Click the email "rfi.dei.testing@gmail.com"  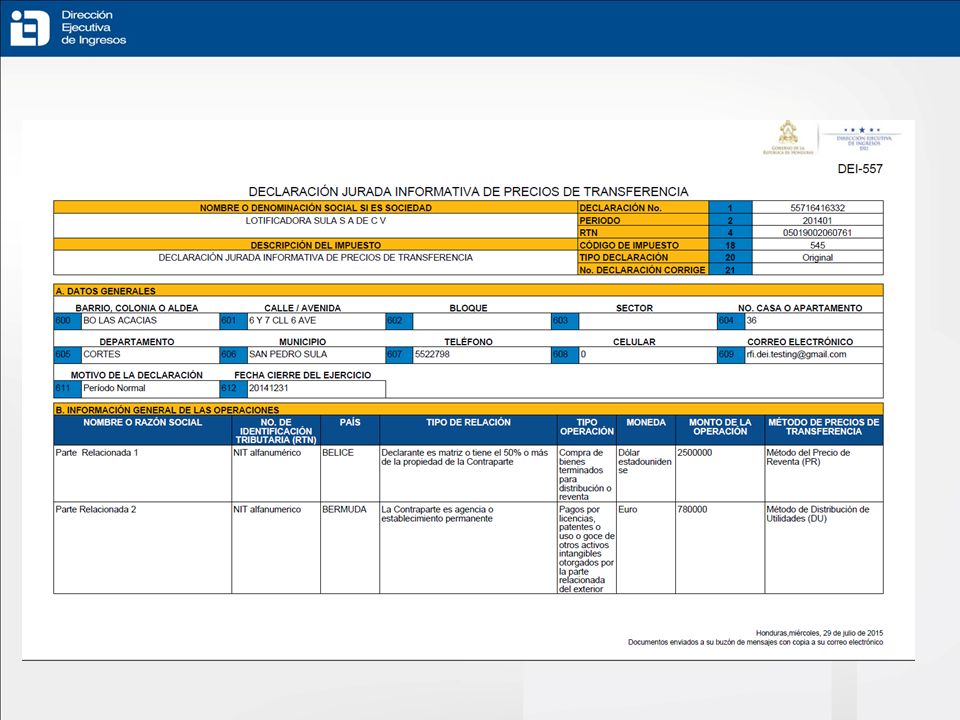(x=796, y=354)
